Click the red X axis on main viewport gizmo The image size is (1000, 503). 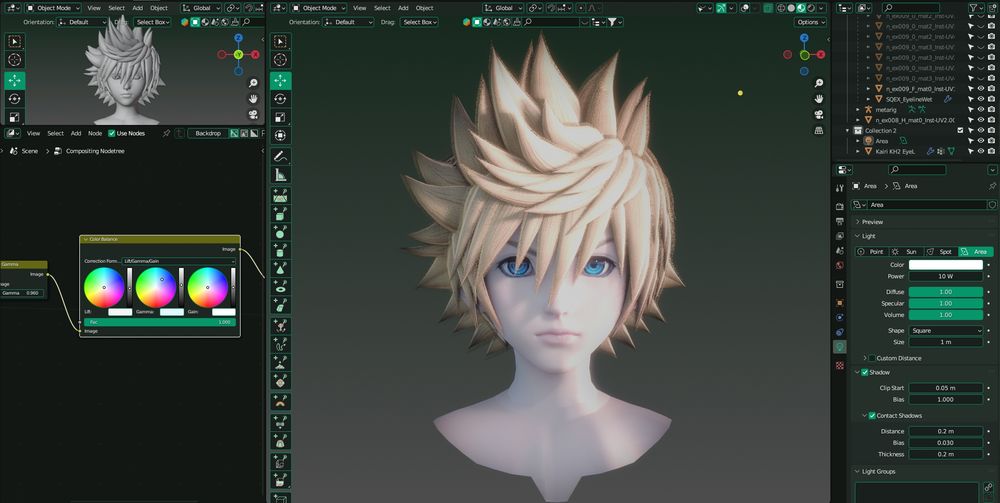click(x=821, y=55)
